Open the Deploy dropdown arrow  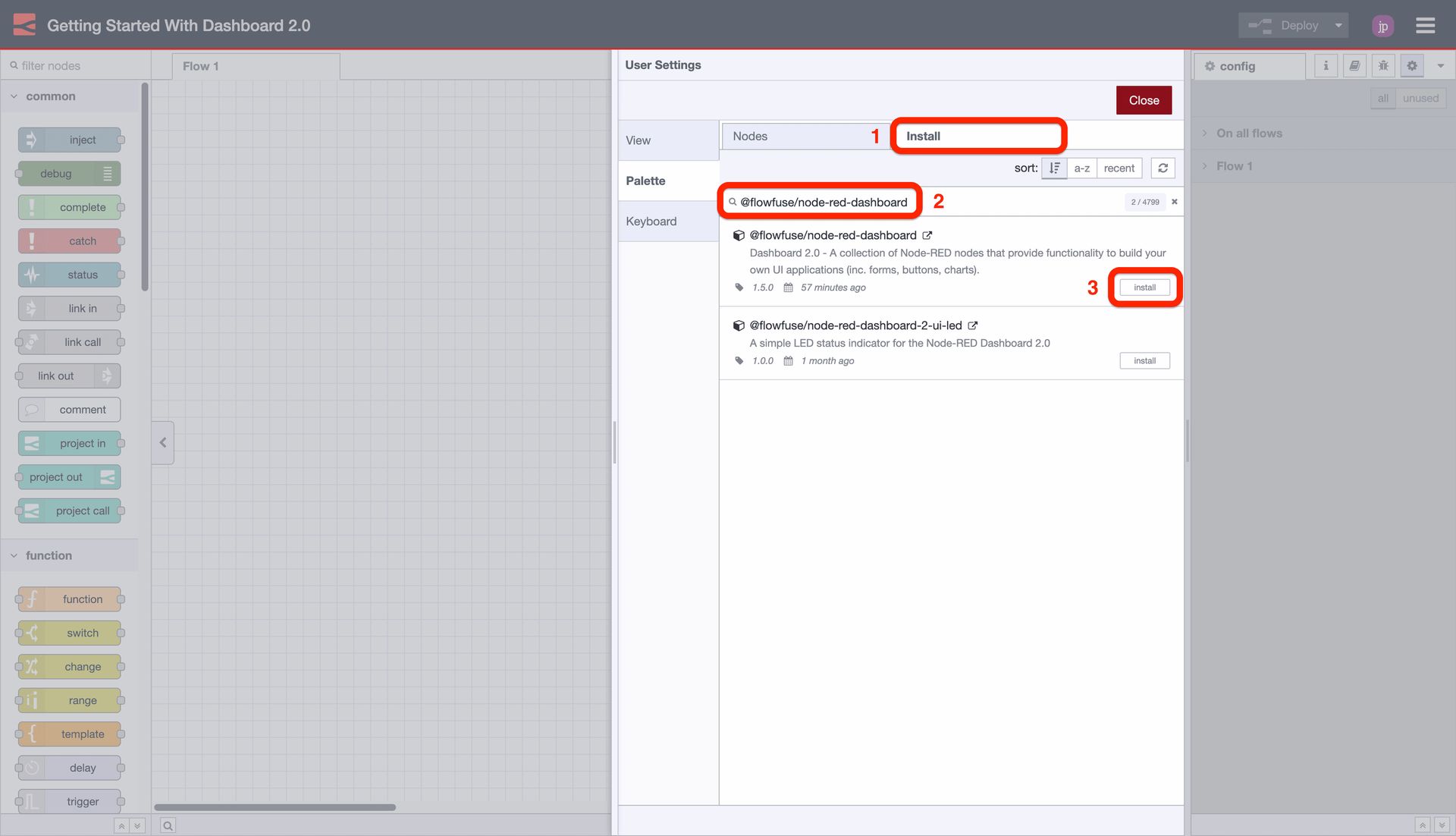coord(1339,25)
